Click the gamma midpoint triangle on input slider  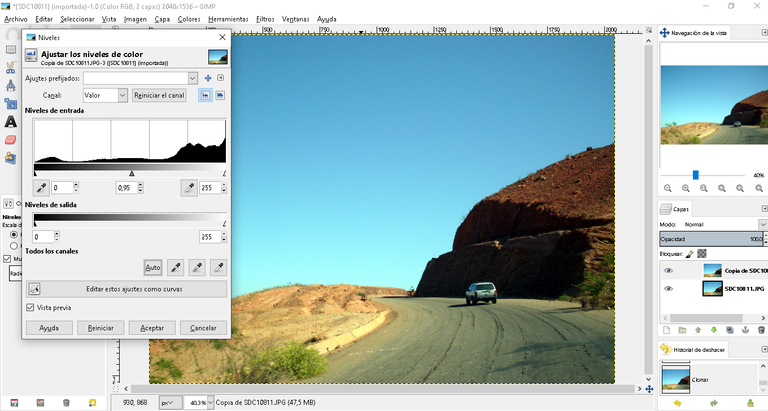click(x=131, y=173)
